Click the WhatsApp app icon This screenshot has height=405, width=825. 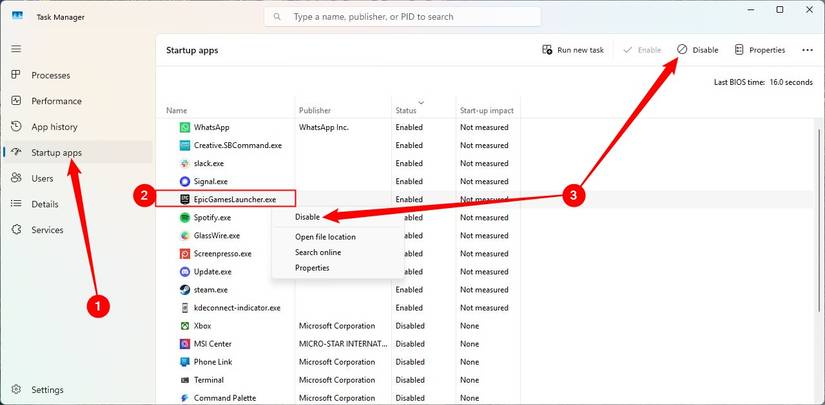coord(185,127)
